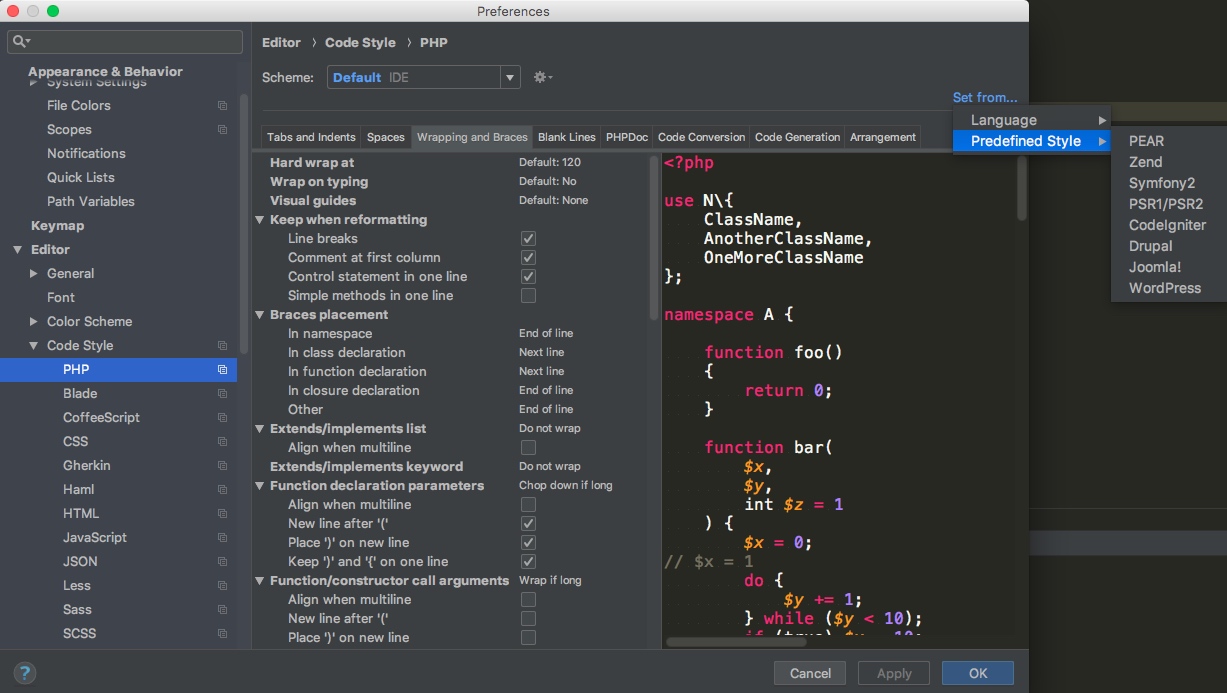Collapse Function/constructor call arguments section
The height and width of the screenshot is (693, 1227).
[x=260, y=580]
